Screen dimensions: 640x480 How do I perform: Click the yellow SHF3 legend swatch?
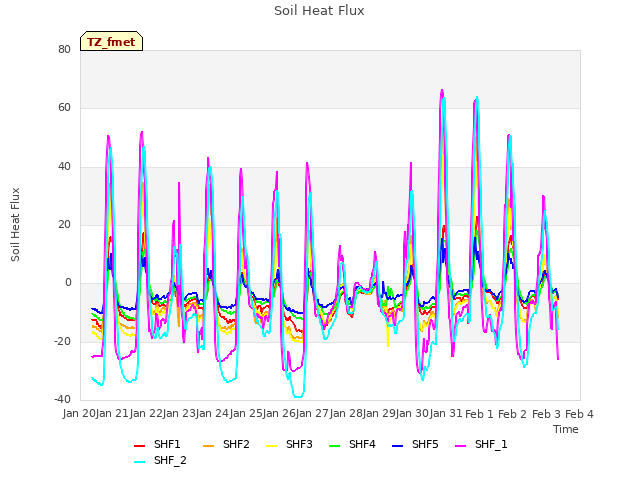pos(271,446)
